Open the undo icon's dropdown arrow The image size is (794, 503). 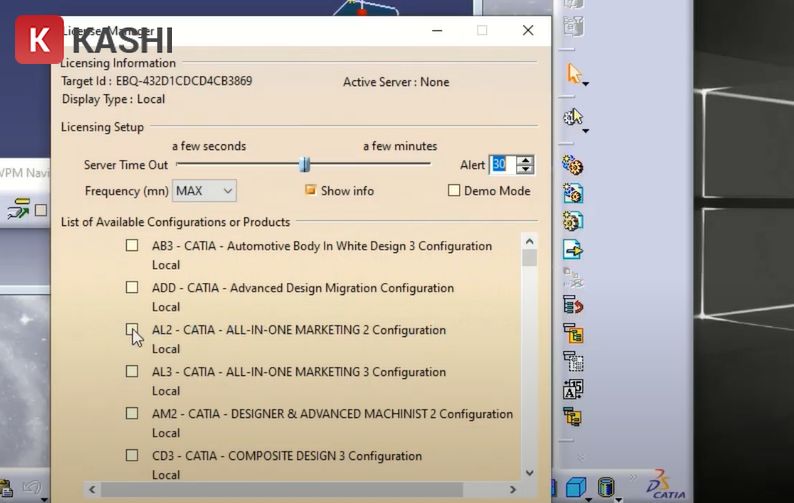click(x=44, y=499)
